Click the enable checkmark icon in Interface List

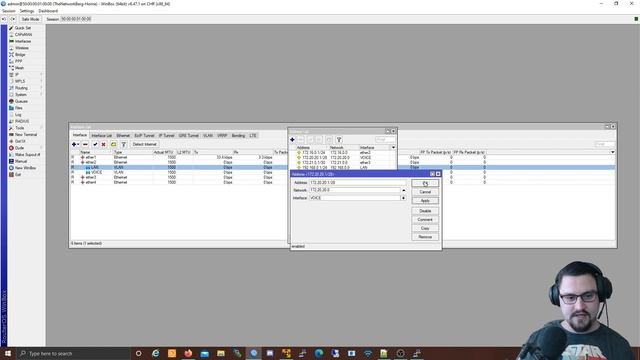click(95, 144)
